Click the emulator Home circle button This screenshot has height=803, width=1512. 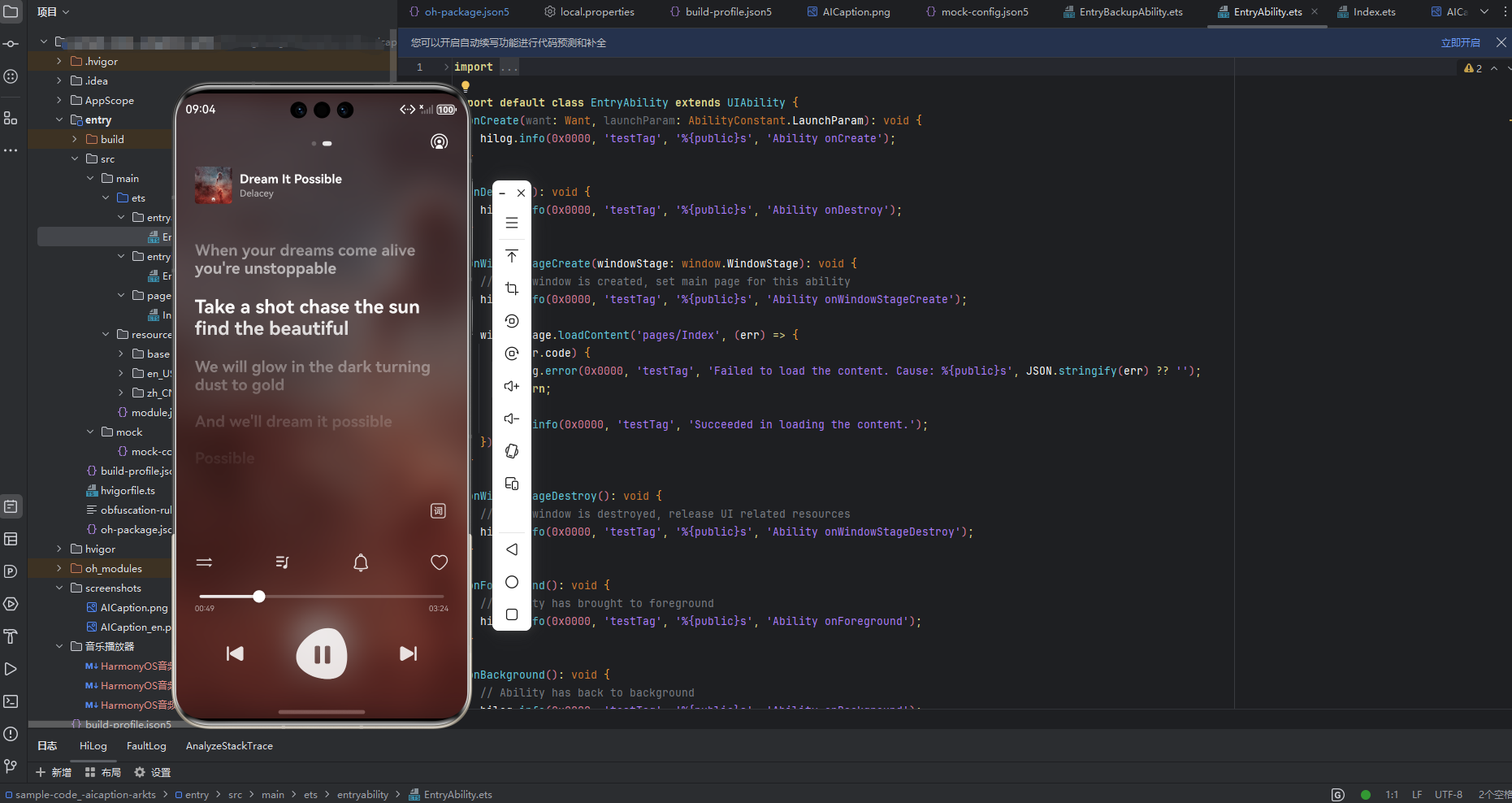pos(512,582)
